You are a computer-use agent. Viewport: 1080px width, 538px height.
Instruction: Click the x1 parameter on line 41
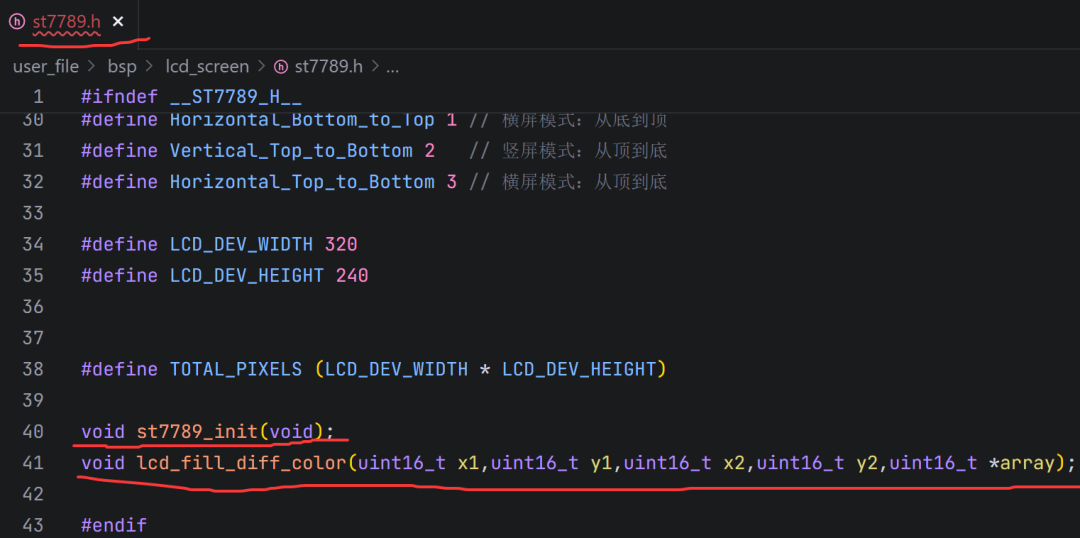coord(469,463)
